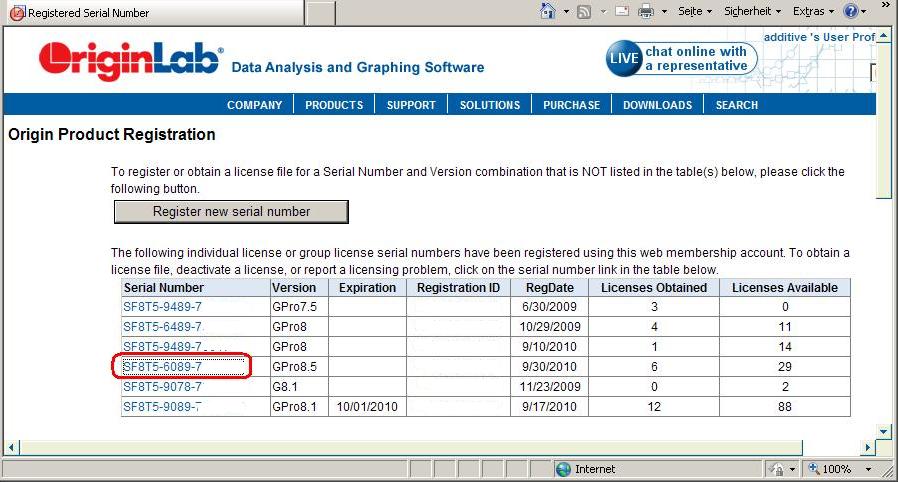Viewport: 898px width, 482px height.
Task: Open the SOLUTIONS navigation item
Action: [x=490, y=105]
